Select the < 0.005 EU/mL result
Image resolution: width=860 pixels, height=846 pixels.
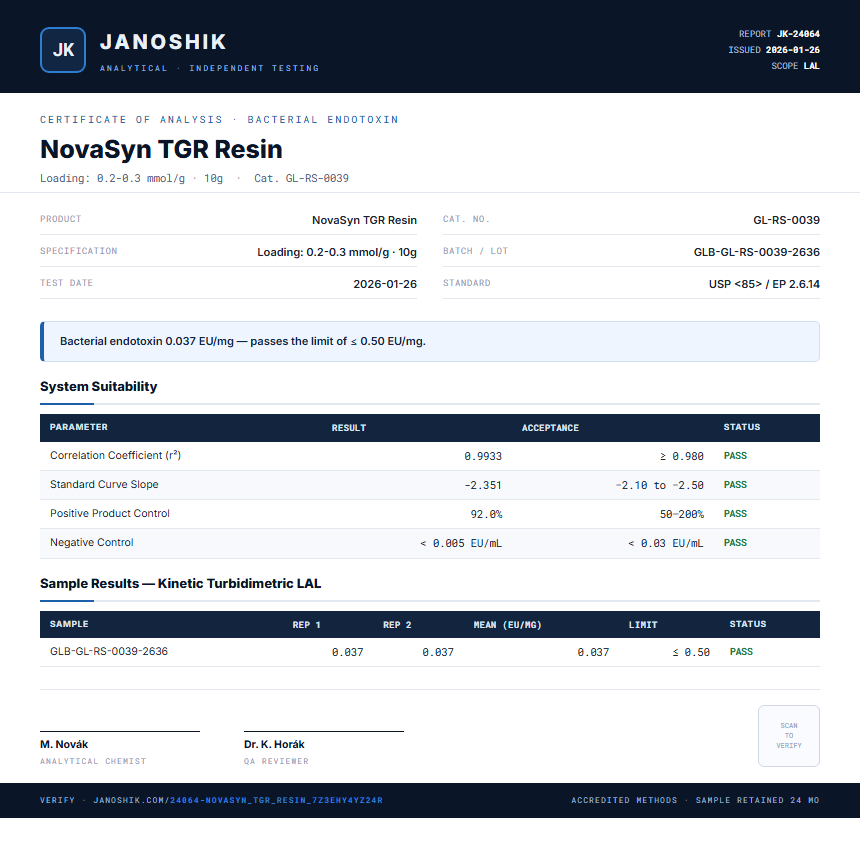pos(461,544)
